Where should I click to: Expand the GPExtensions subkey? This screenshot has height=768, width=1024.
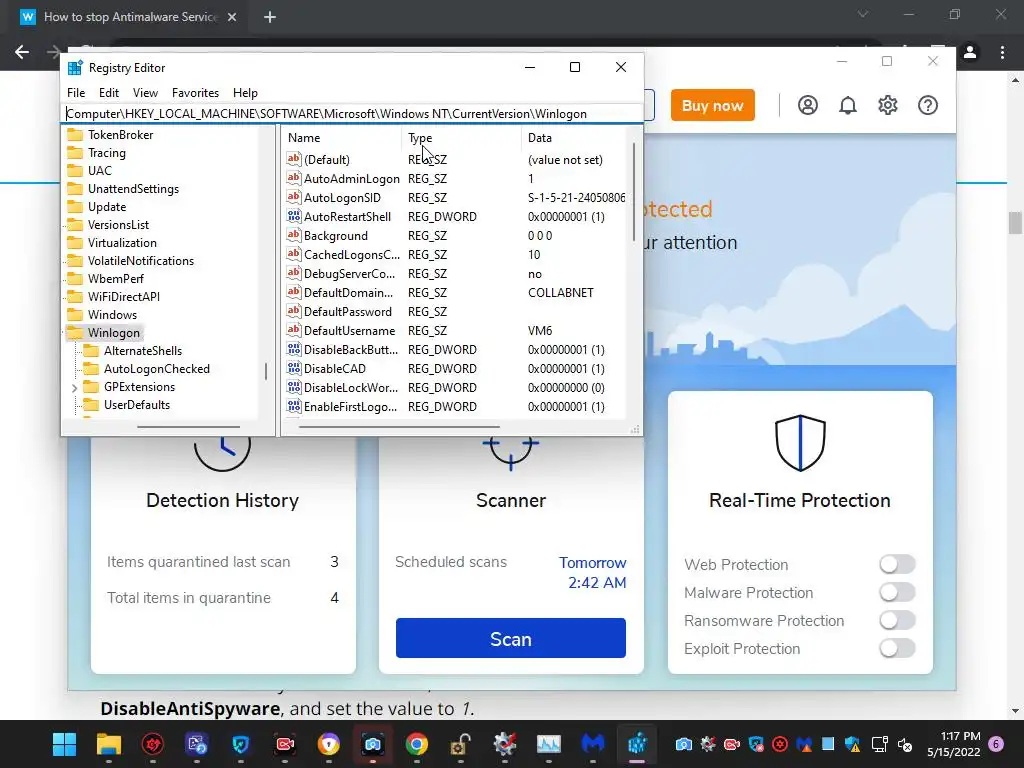click(74, 388)
